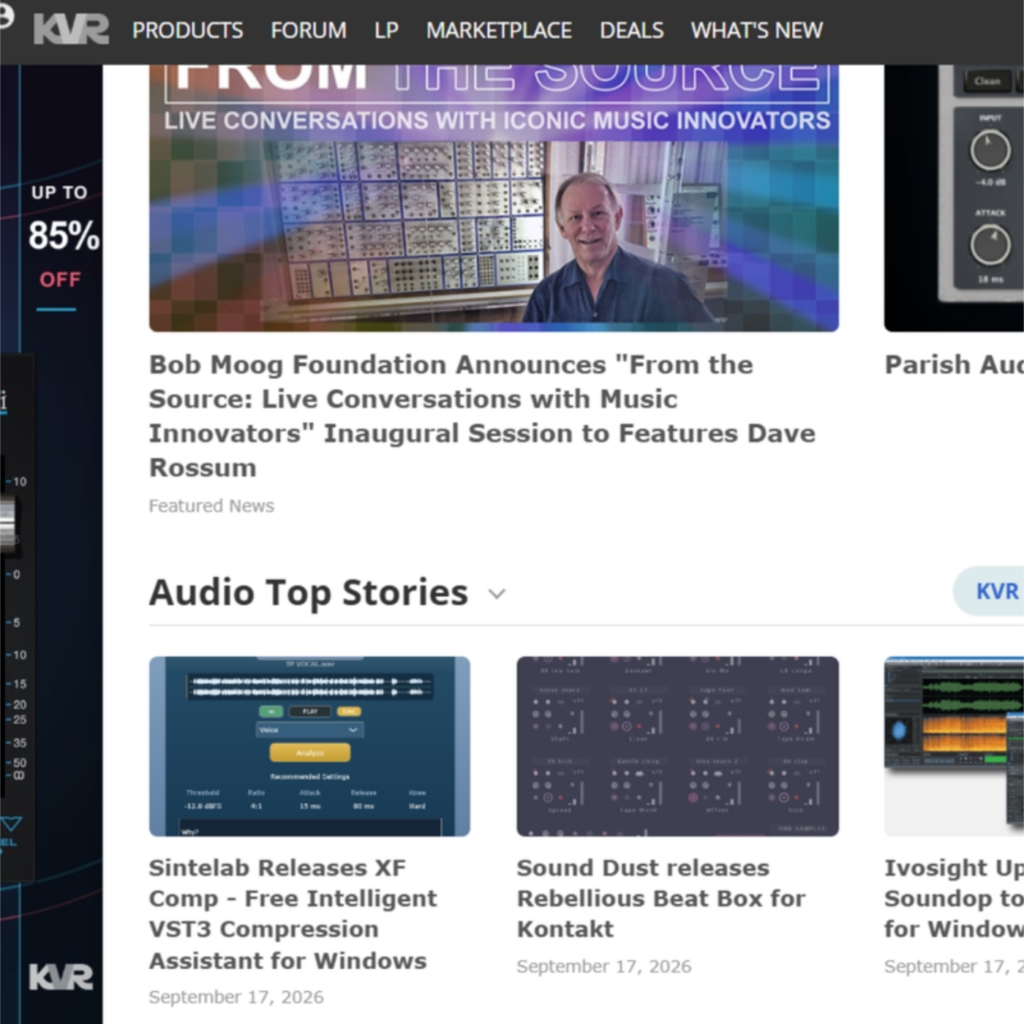
Task: Open the Marketplace menu item
Action: pos(499,31)
